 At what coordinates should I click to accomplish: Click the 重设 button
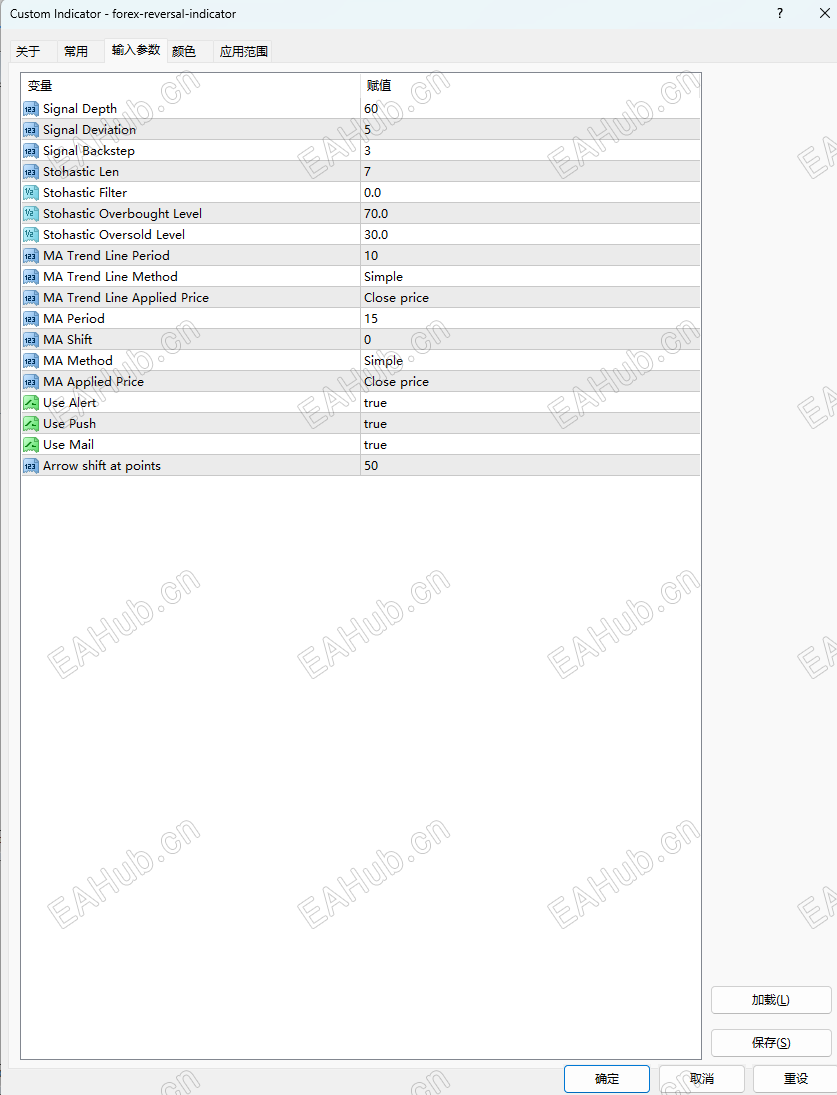pos(796,1079)
